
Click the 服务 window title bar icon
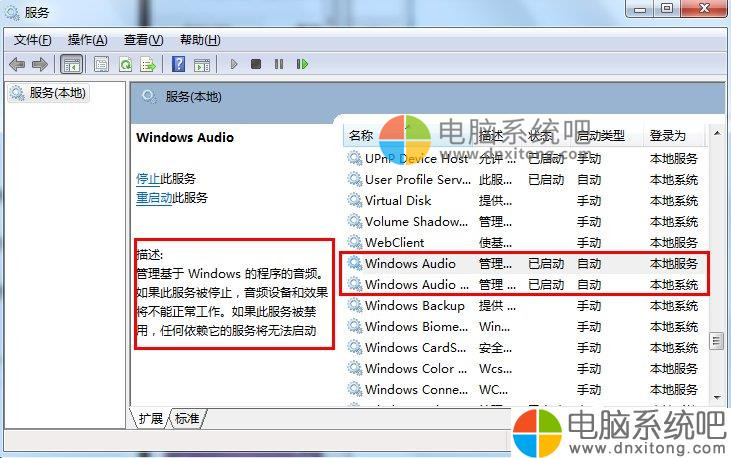coord(12,13)
